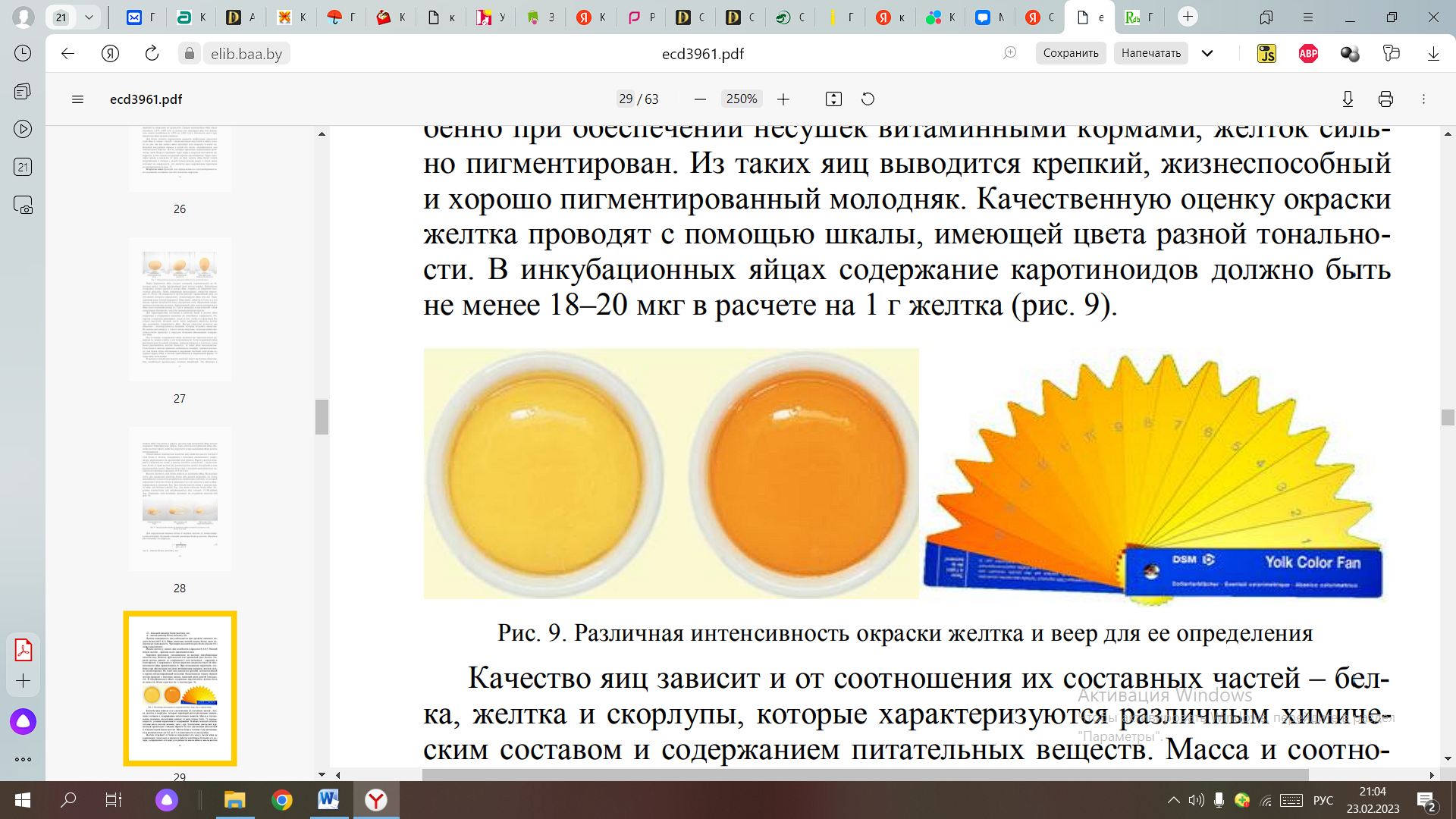This screenshot has width=1456, height=819.
Task: Click the 250% zoom level field
Action: (741, 99)
